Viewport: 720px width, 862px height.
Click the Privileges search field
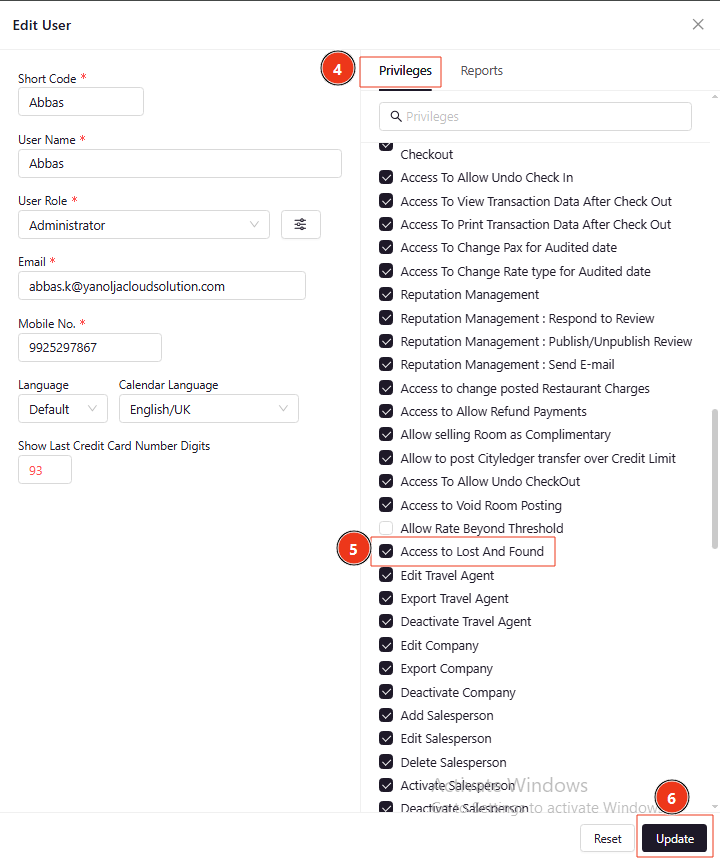click(x=535, y=117)
